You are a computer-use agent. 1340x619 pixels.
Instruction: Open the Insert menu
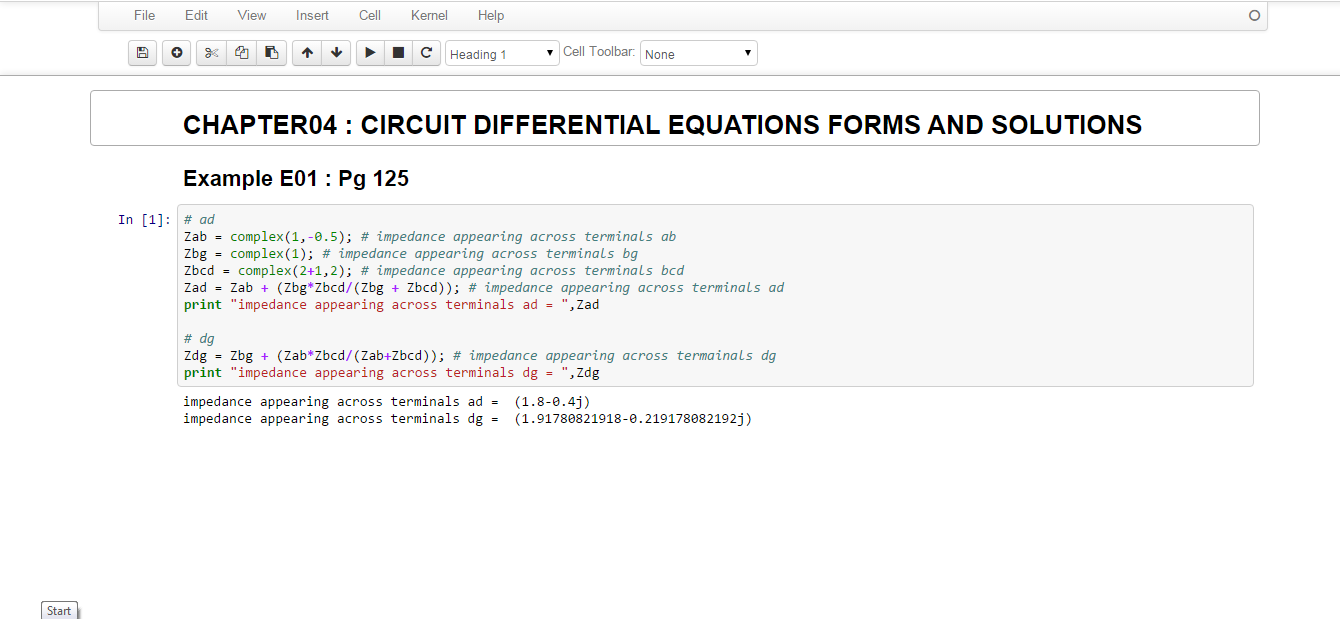pyautogui.click(x=312, y=15)
